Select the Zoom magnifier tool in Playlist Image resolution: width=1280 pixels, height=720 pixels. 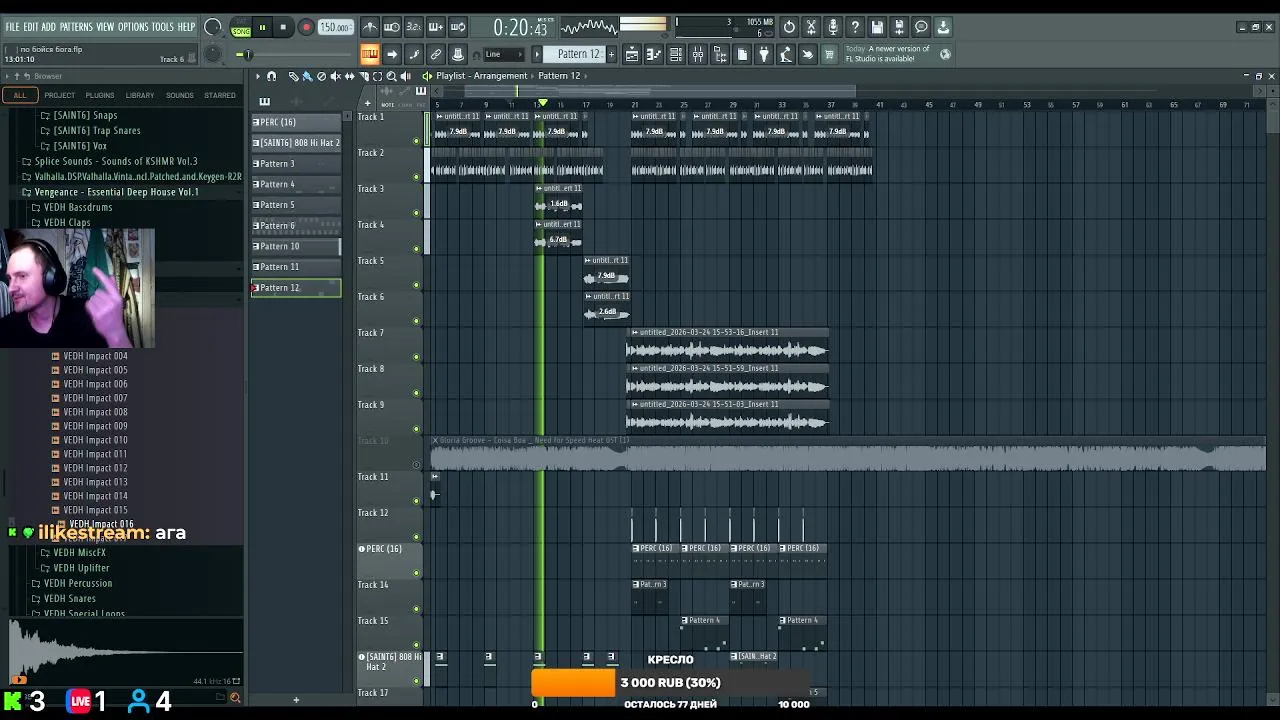click(x=391, y=76)
